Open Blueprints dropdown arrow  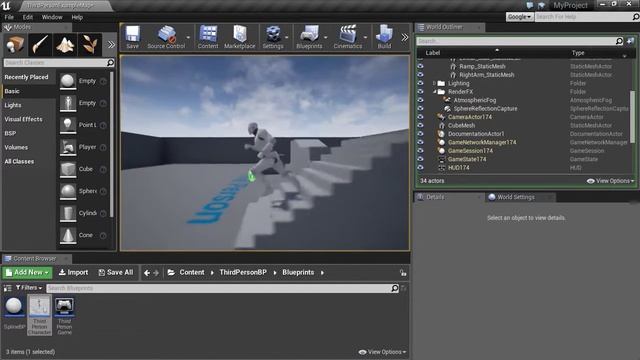325,37
